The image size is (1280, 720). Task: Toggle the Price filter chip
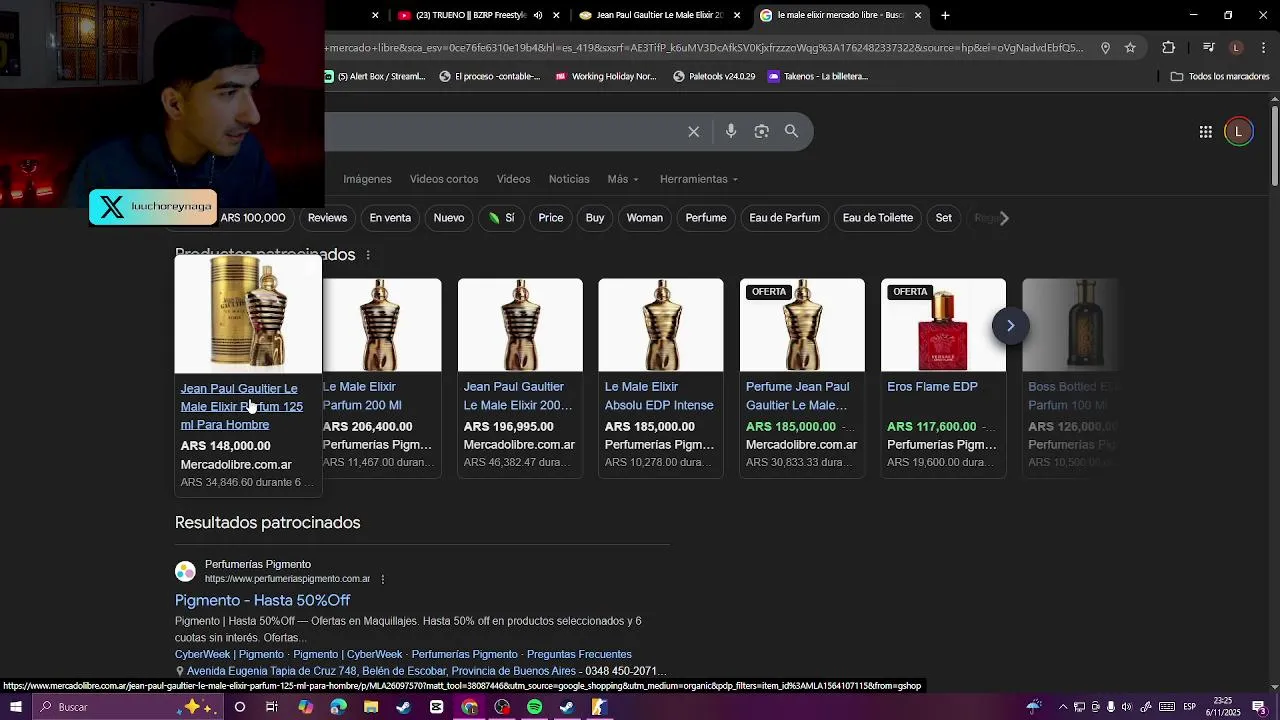point(551,218)
